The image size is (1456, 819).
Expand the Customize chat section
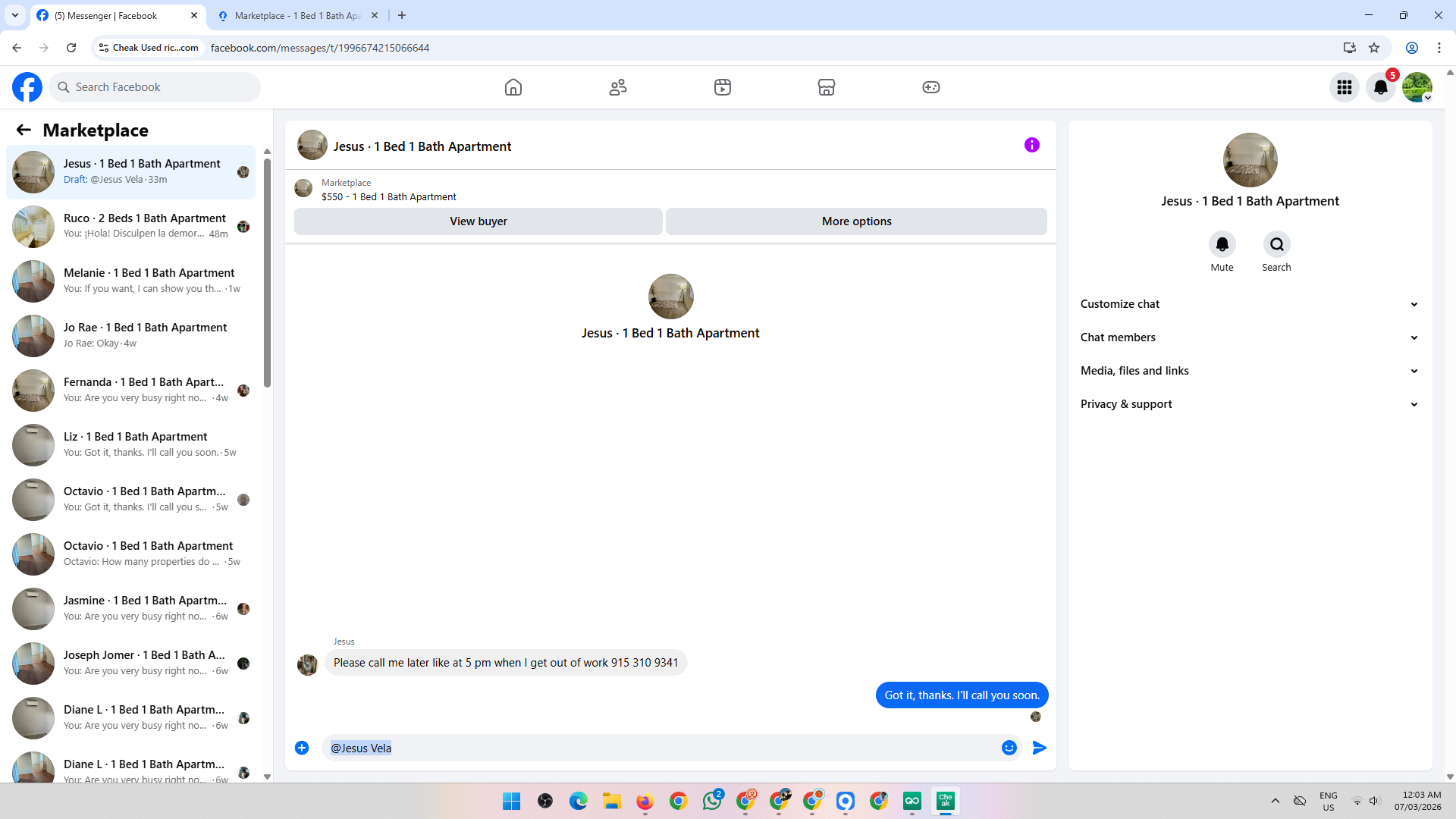pos(1250,304)
